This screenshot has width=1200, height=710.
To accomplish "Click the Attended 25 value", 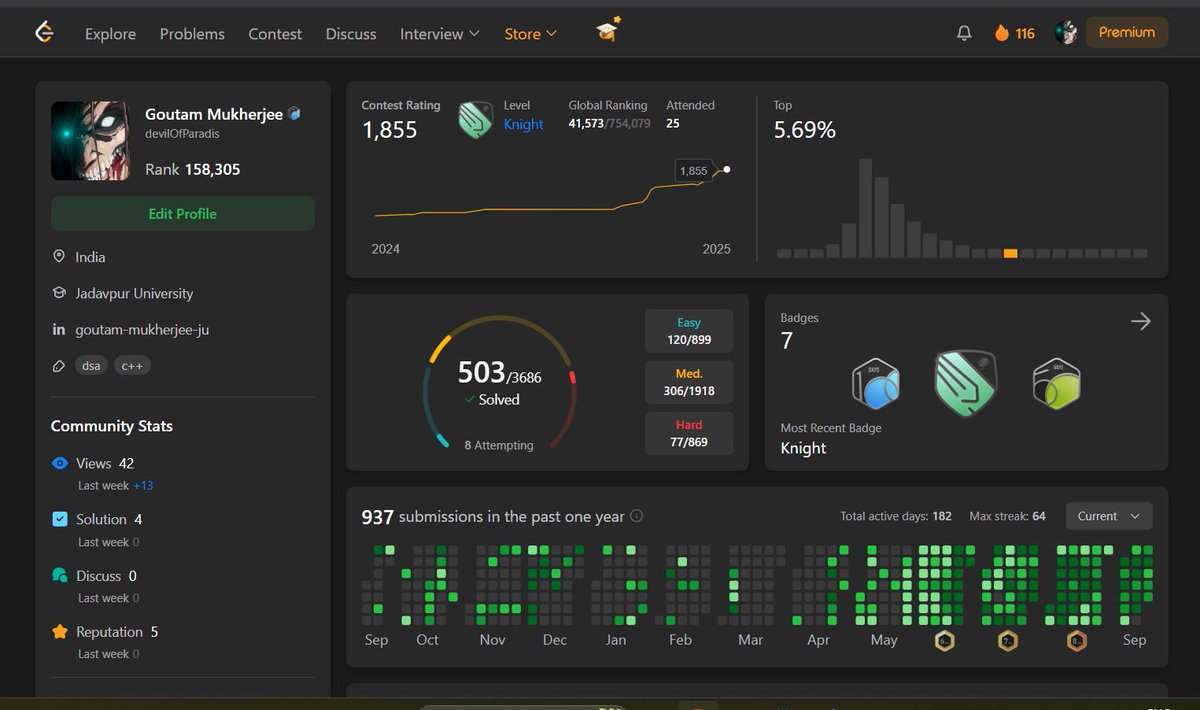I will [673, 123].
